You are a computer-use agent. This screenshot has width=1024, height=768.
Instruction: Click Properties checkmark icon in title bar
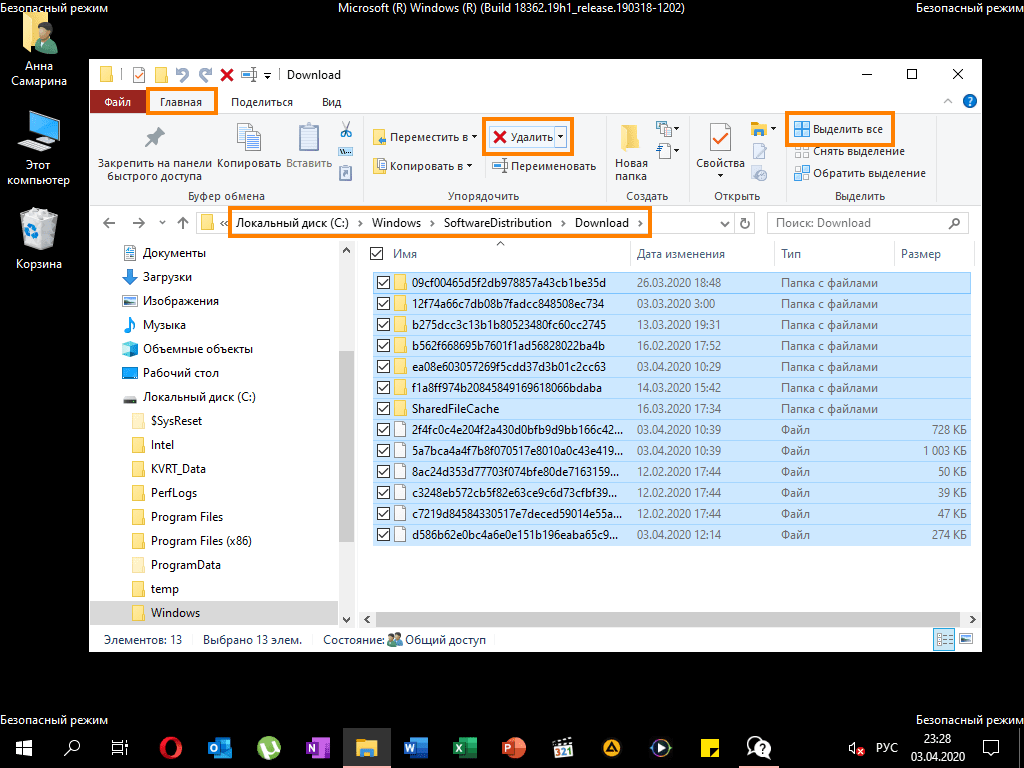tap(138, 75)
